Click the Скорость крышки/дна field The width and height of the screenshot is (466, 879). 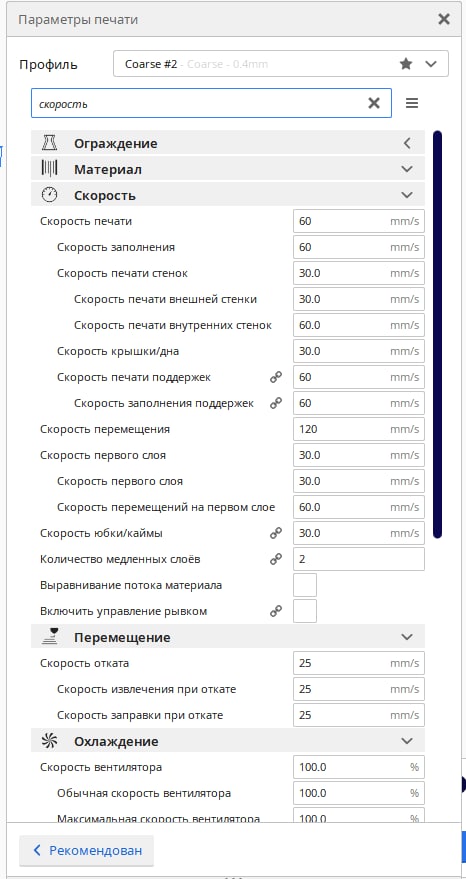click(359, 351)
